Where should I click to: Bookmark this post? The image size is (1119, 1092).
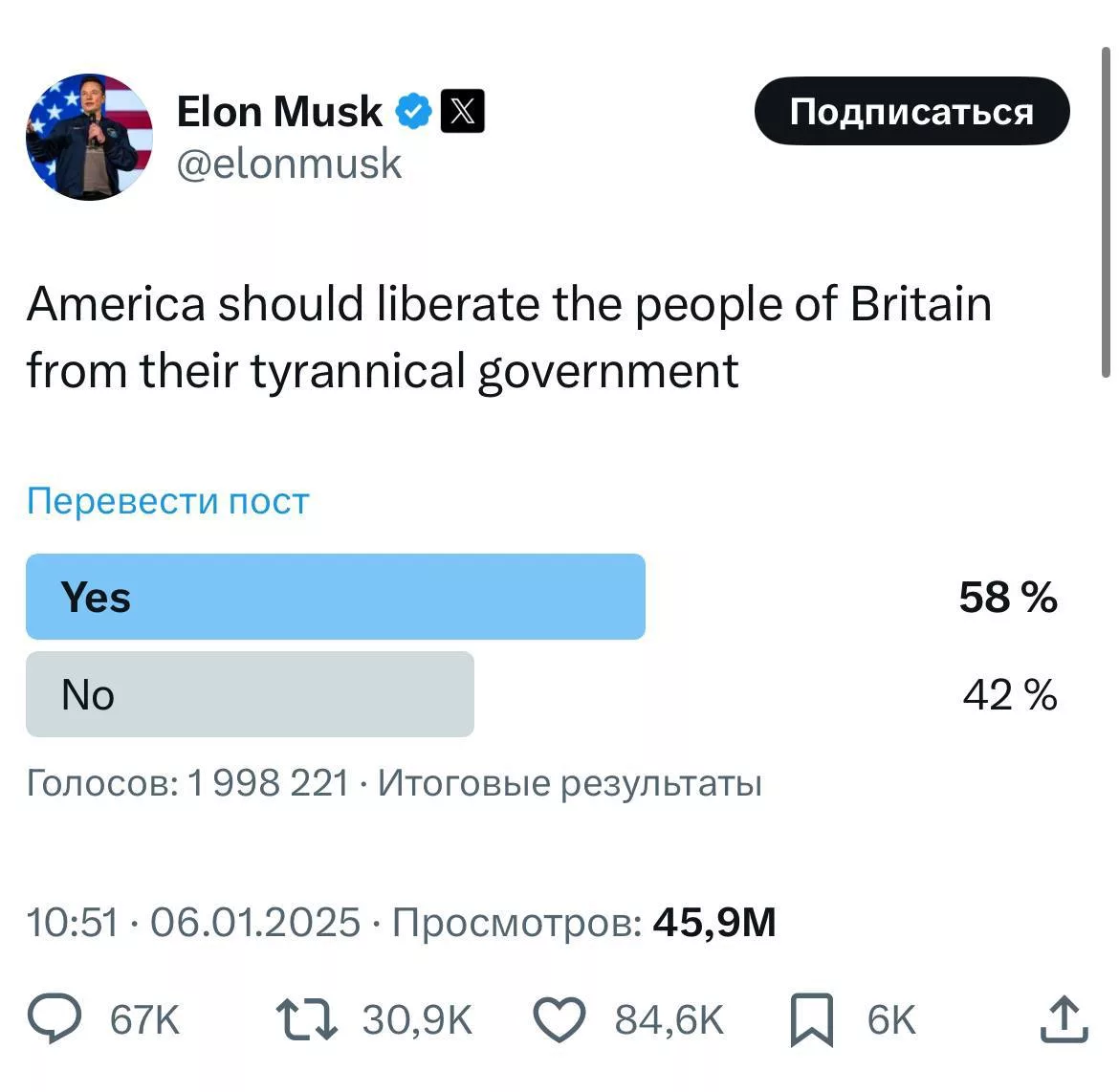[x=811, y=1019]
